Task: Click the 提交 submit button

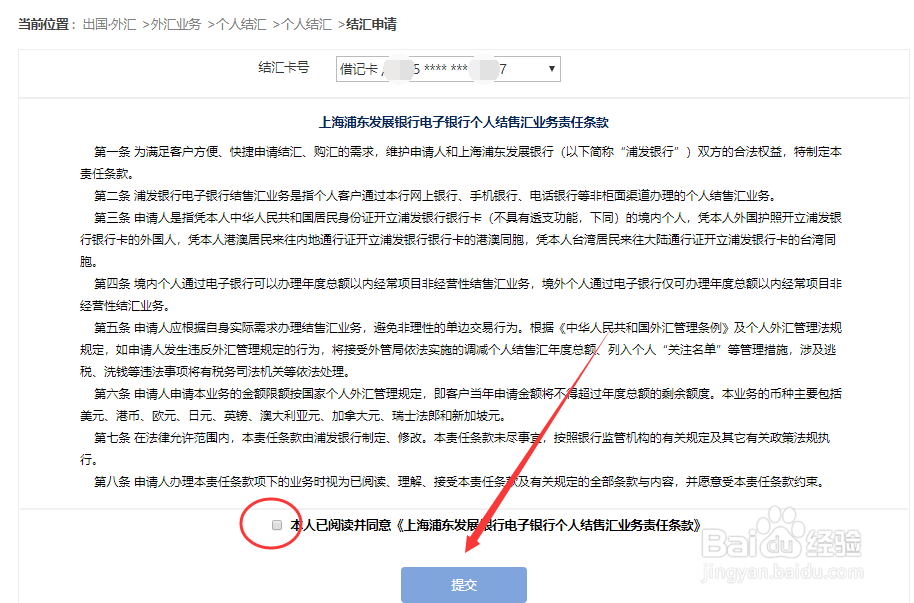Action: [463, 584]
